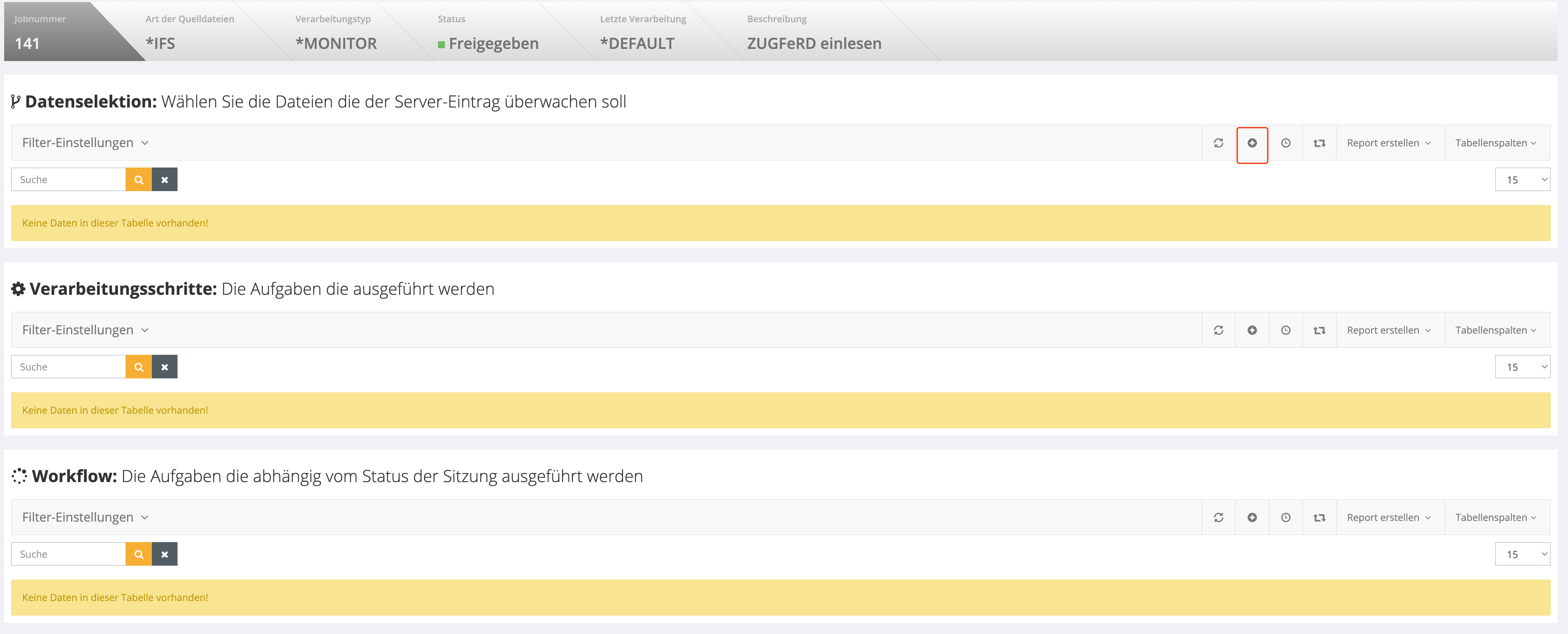Viewport: 1568px width, 634px height.
Task: Refresh the Verarbeitungsschritte table
Action: (x=1218, y=330)
